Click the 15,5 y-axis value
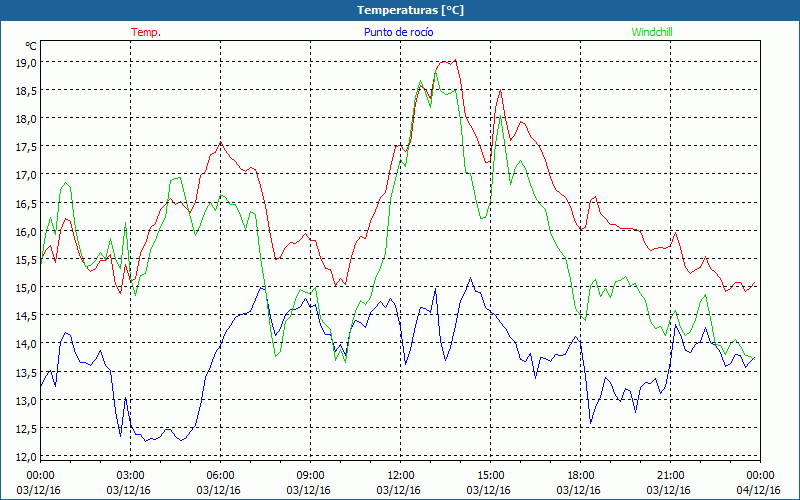Image resolution: width=800 pixels, height=500 pixels. (x=27, y=260)
